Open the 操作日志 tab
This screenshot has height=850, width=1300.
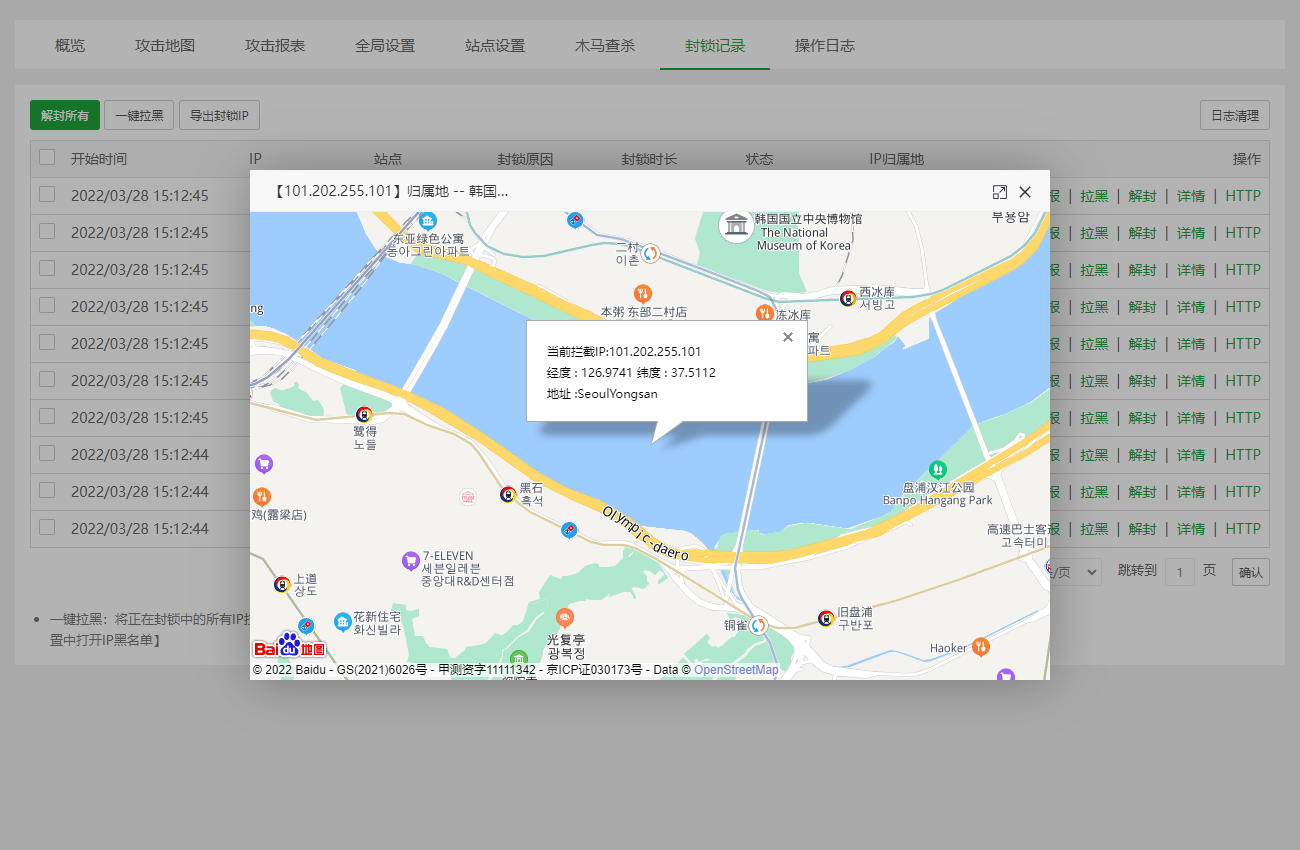pos(825,46)
